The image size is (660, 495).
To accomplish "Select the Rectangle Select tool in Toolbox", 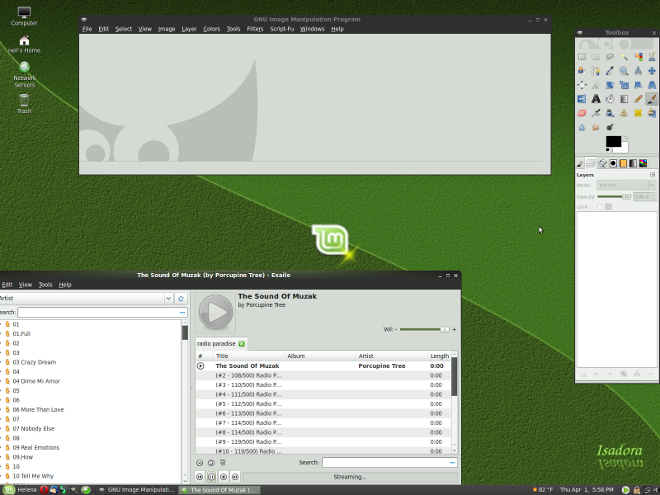I will [582, 57].
